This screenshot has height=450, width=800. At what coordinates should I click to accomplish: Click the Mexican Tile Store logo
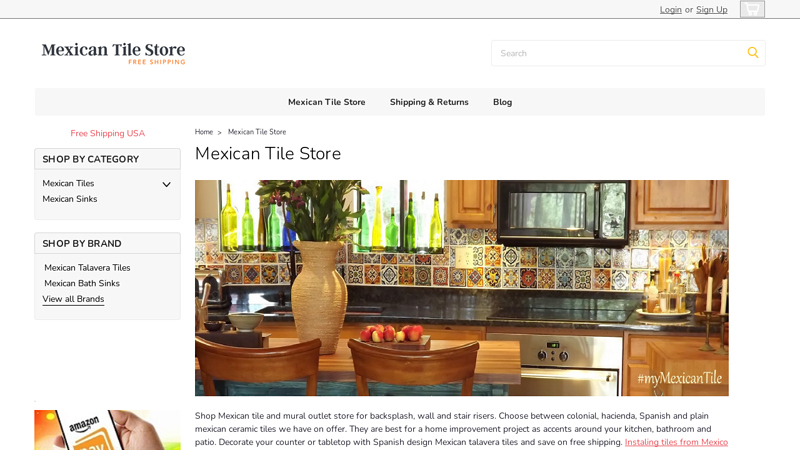coord(113,53)
